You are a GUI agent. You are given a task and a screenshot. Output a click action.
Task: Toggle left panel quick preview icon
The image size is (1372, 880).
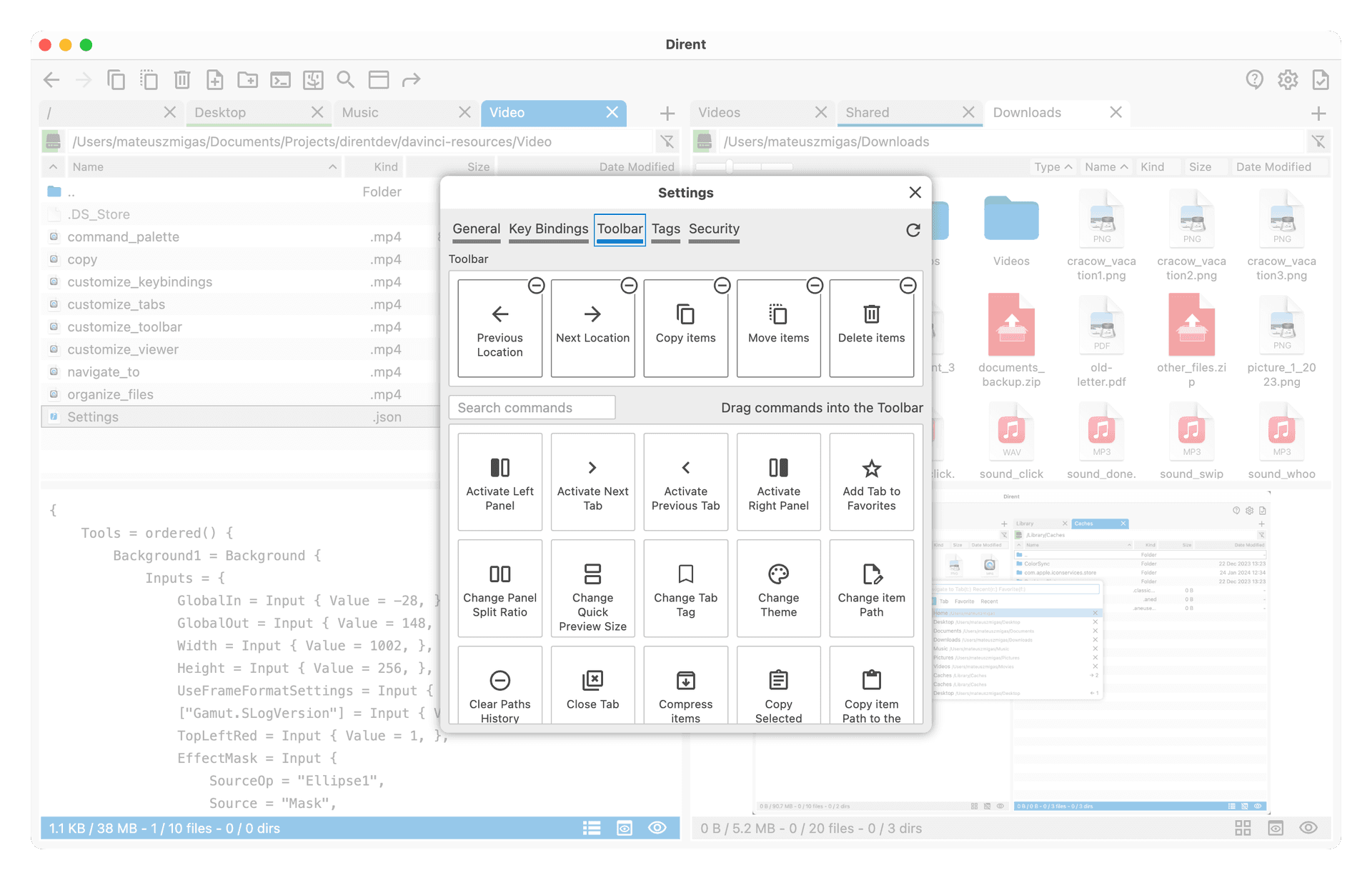625,828
